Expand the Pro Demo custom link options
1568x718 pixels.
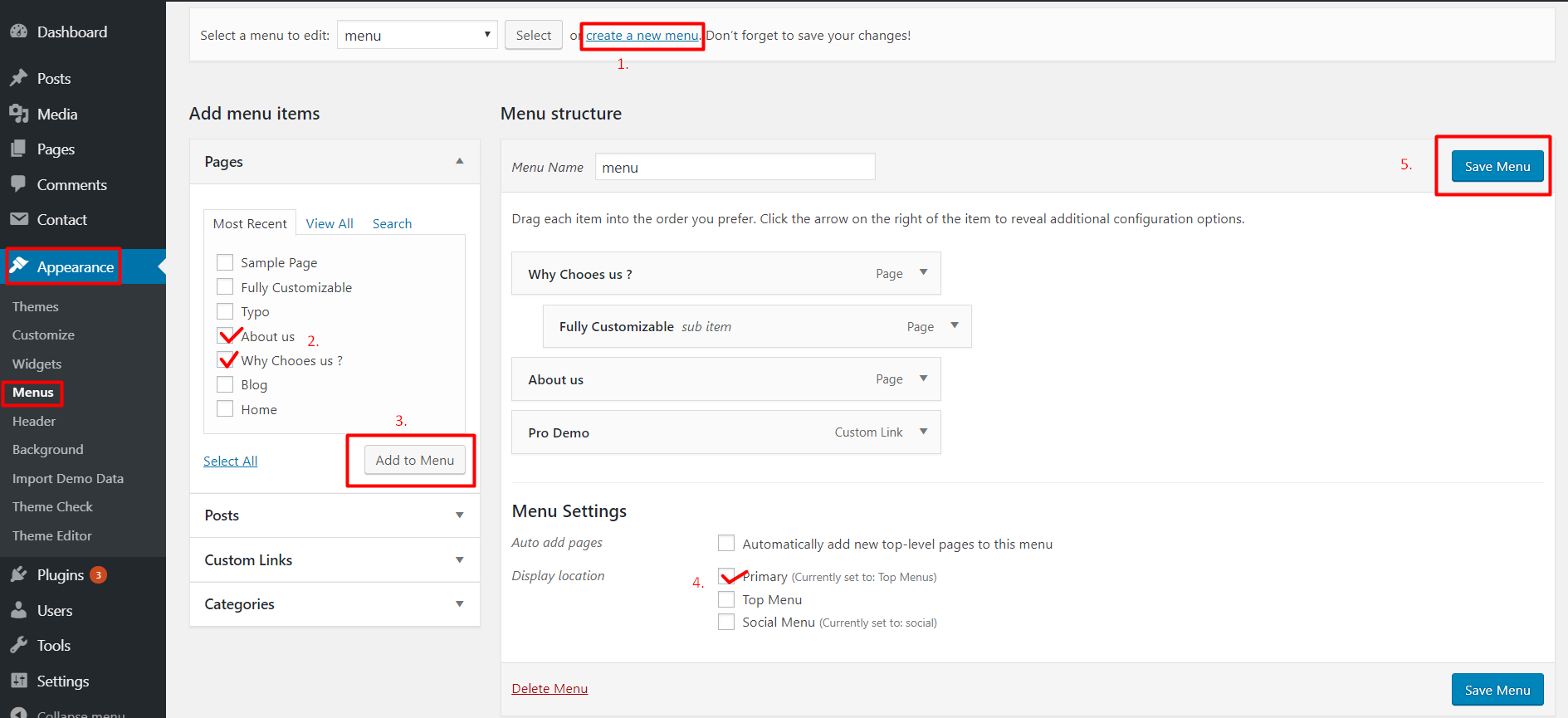pyautogui.click(x=923, y=432)
